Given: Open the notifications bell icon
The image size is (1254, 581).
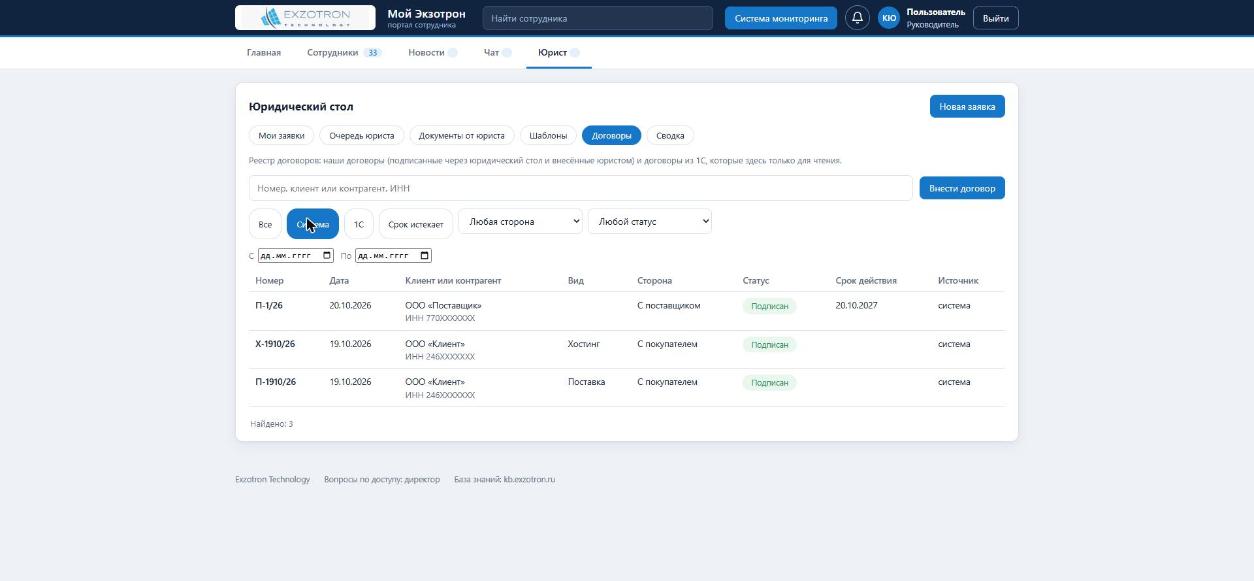Looking at the screenshot, I should [x=857, y=18].
